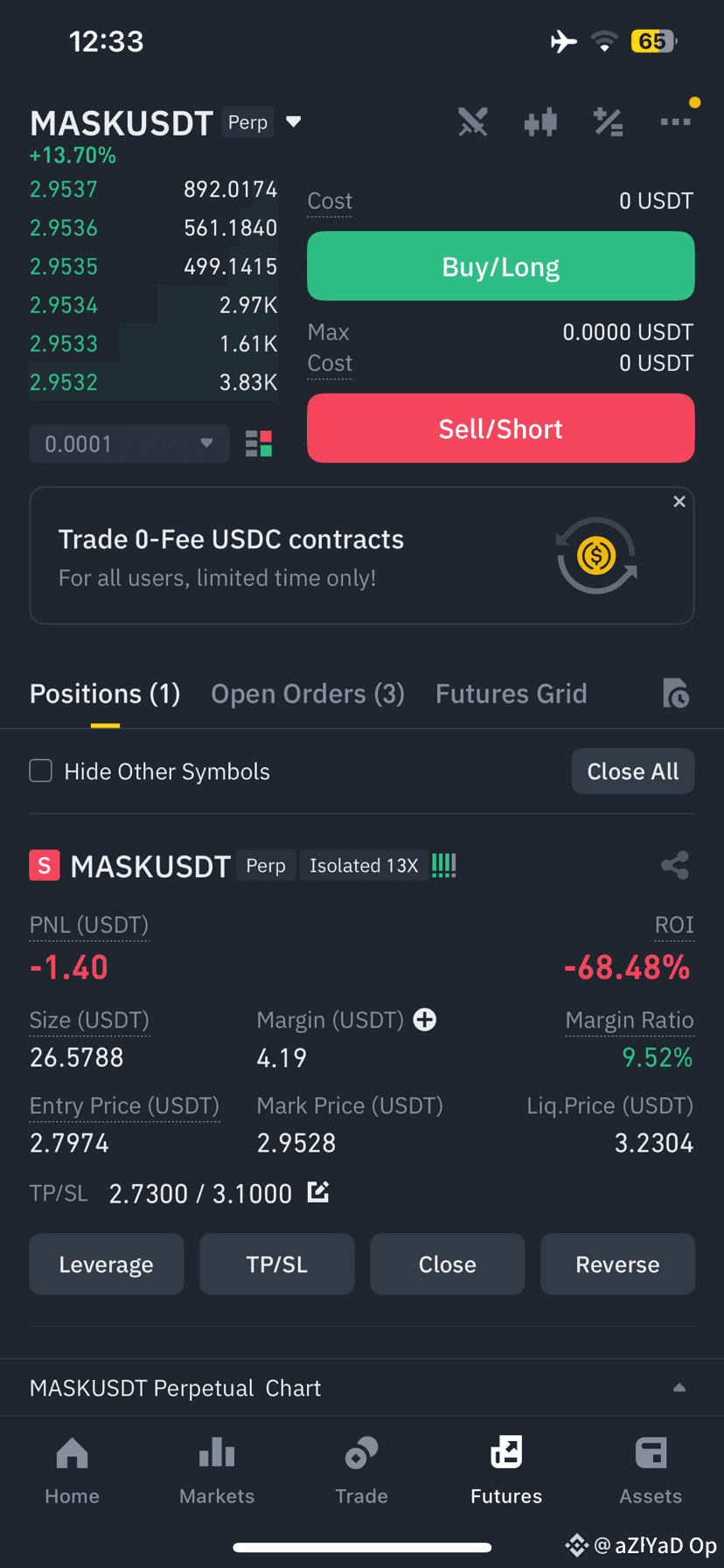
Task: Open the 0.0001 price precision dropdown
Action: click(x=129, y=443)
